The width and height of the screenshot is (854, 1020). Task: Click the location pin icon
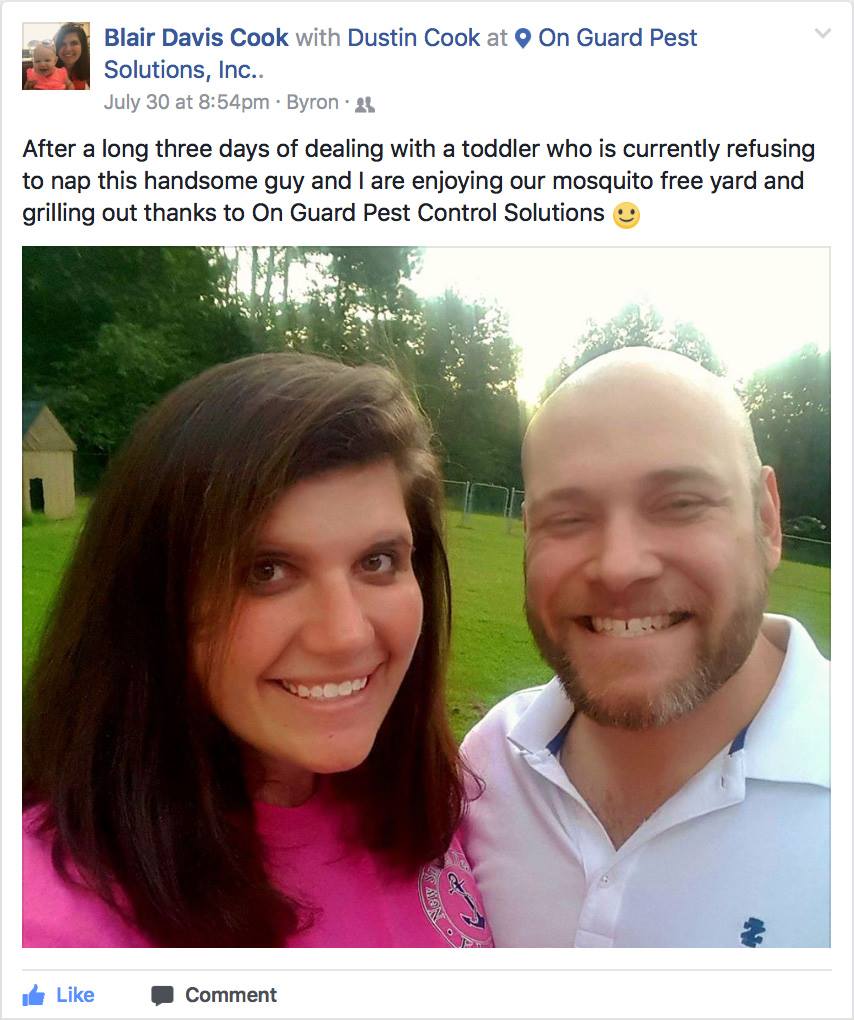522,39
